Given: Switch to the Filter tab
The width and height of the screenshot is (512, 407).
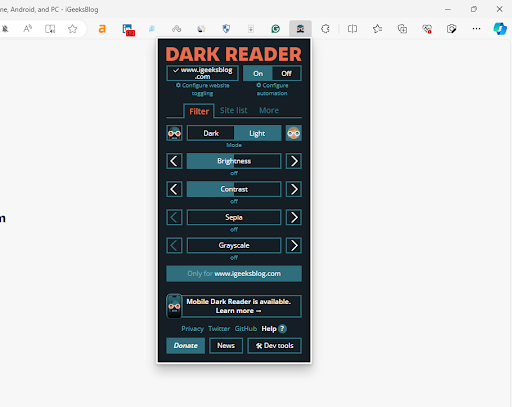Looking at the screenshot, I should pyautogui.click(x=199, y=111).
